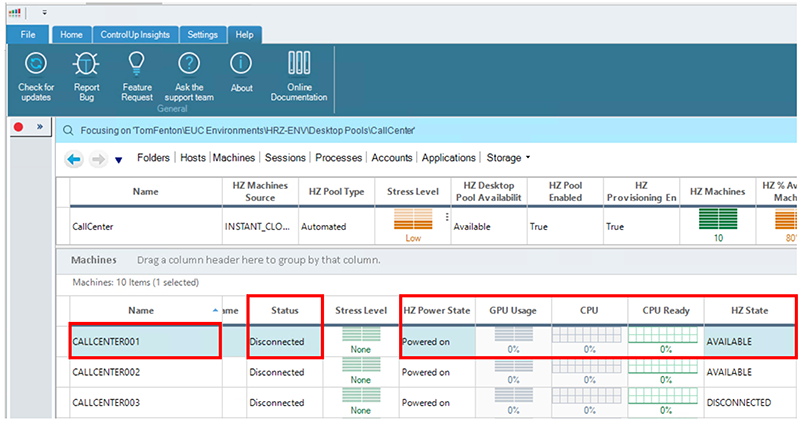
Task: Open the Storage dropdown menu
Action: 508,158
